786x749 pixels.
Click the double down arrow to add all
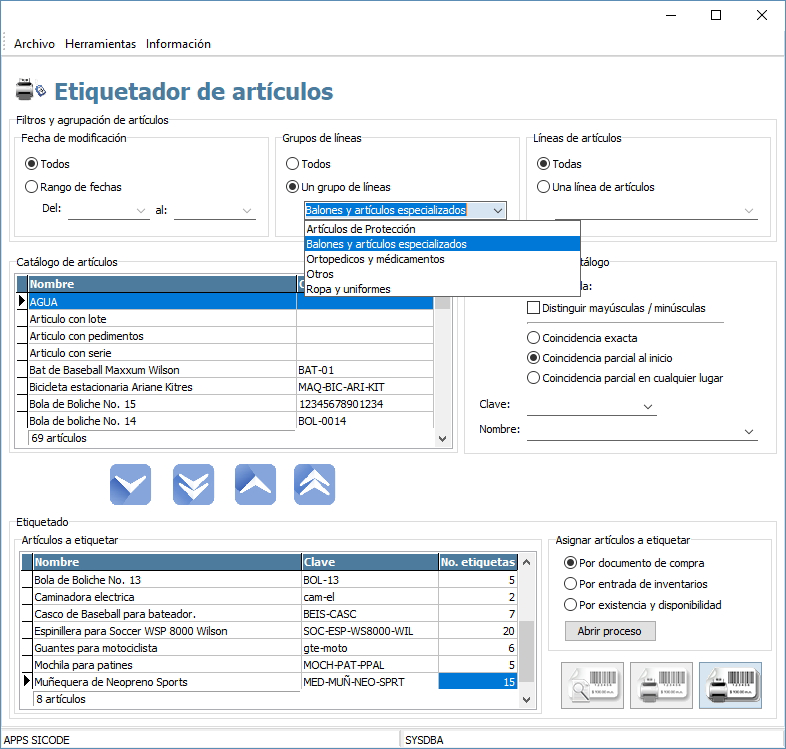click(x=193, y=485)
